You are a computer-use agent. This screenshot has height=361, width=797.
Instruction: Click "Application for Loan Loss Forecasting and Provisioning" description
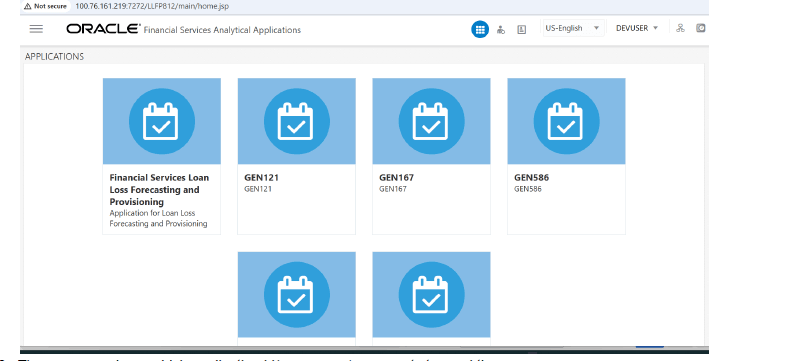159,218
